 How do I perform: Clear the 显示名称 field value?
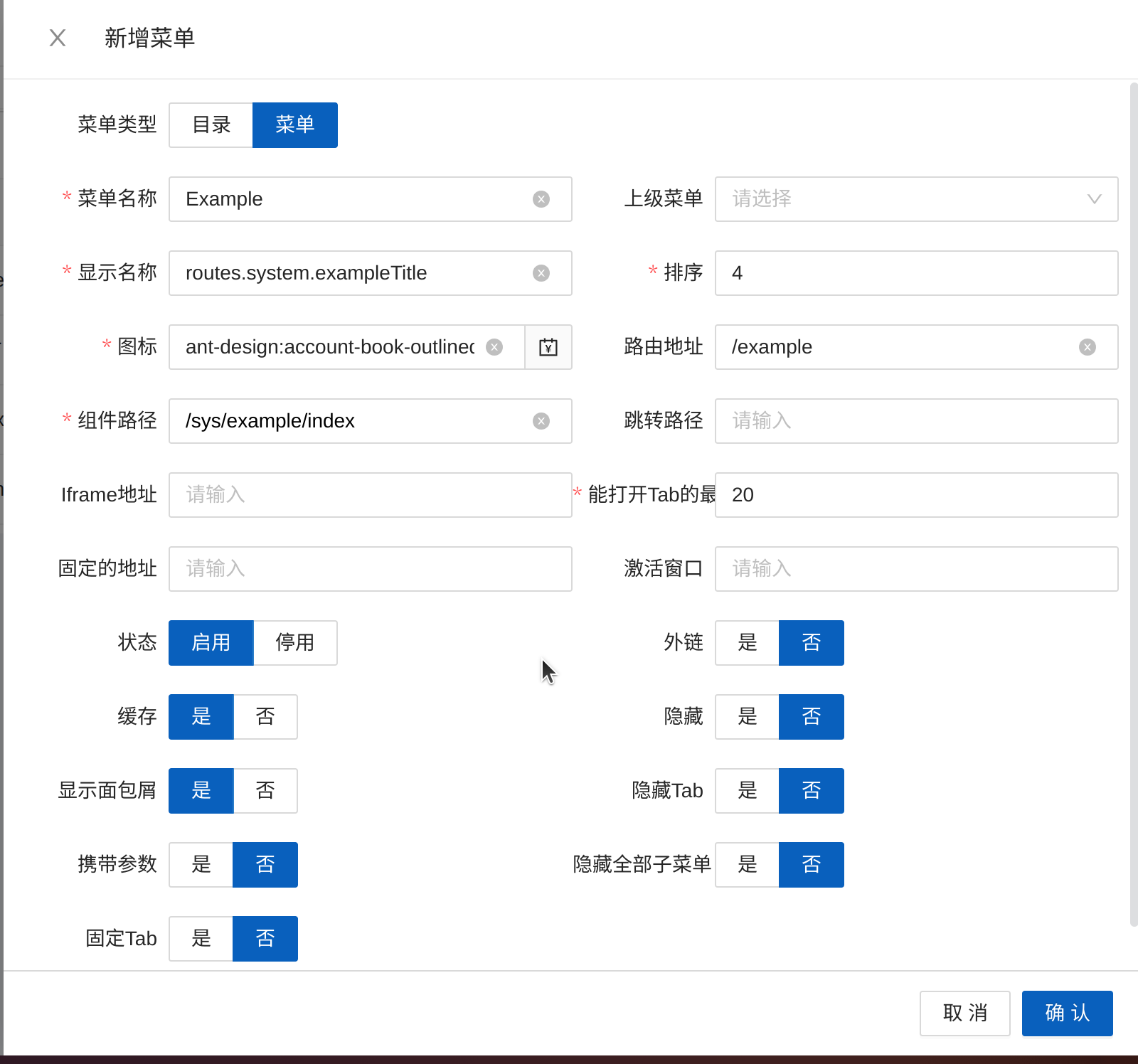[x=541, y=273]
